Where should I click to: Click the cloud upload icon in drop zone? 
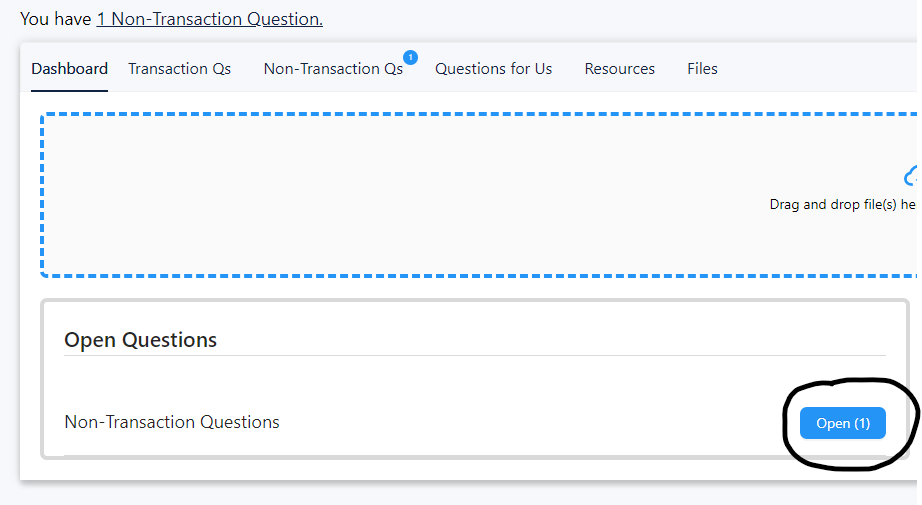(912, 177)
